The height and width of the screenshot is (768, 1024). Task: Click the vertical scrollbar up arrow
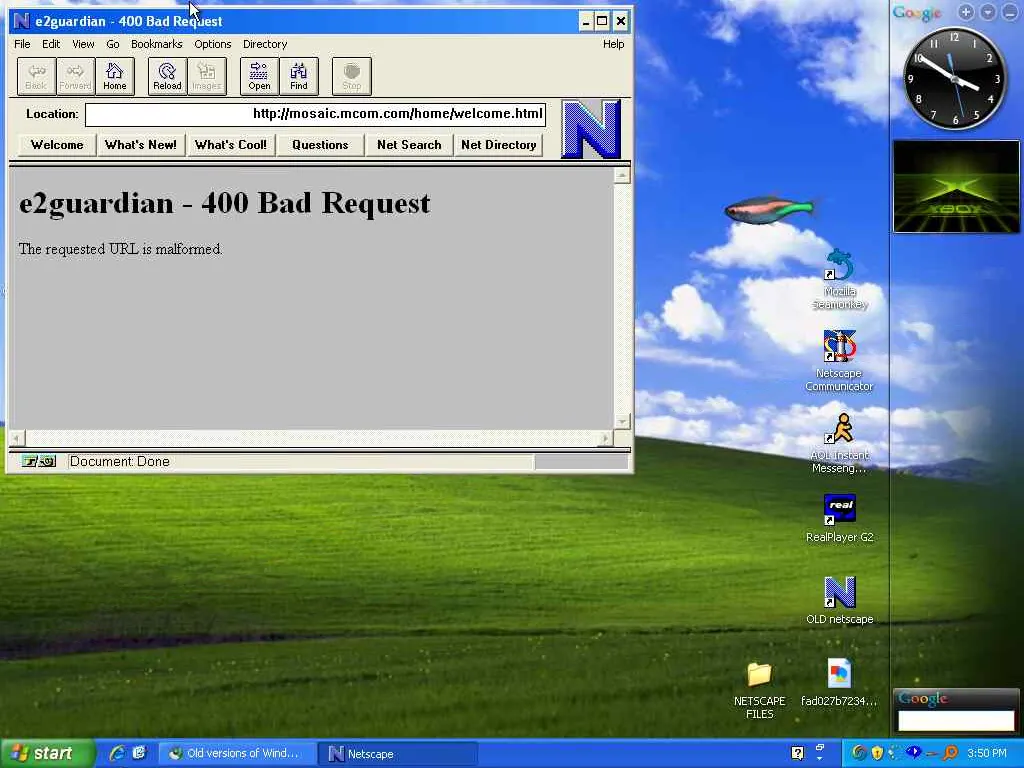[x=622, y=176]
